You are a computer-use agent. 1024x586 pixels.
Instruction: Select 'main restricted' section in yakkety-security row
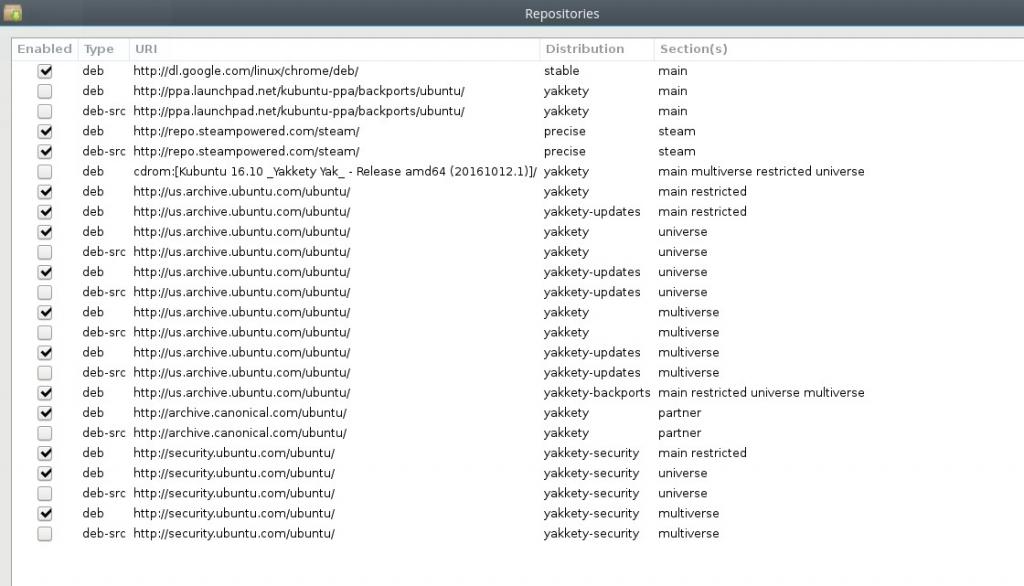(x=702, y=453)
